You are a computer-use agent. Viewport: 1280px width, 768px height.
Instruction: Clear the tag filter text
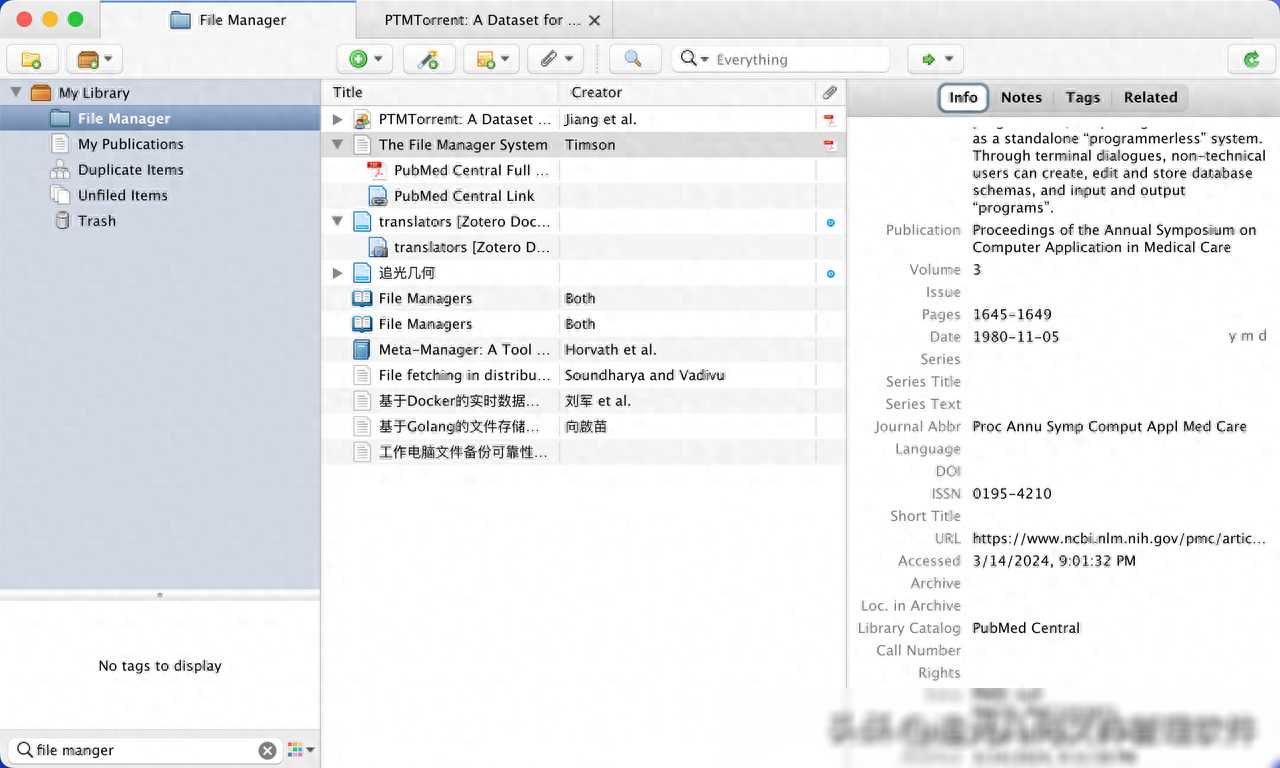[267, 750]
